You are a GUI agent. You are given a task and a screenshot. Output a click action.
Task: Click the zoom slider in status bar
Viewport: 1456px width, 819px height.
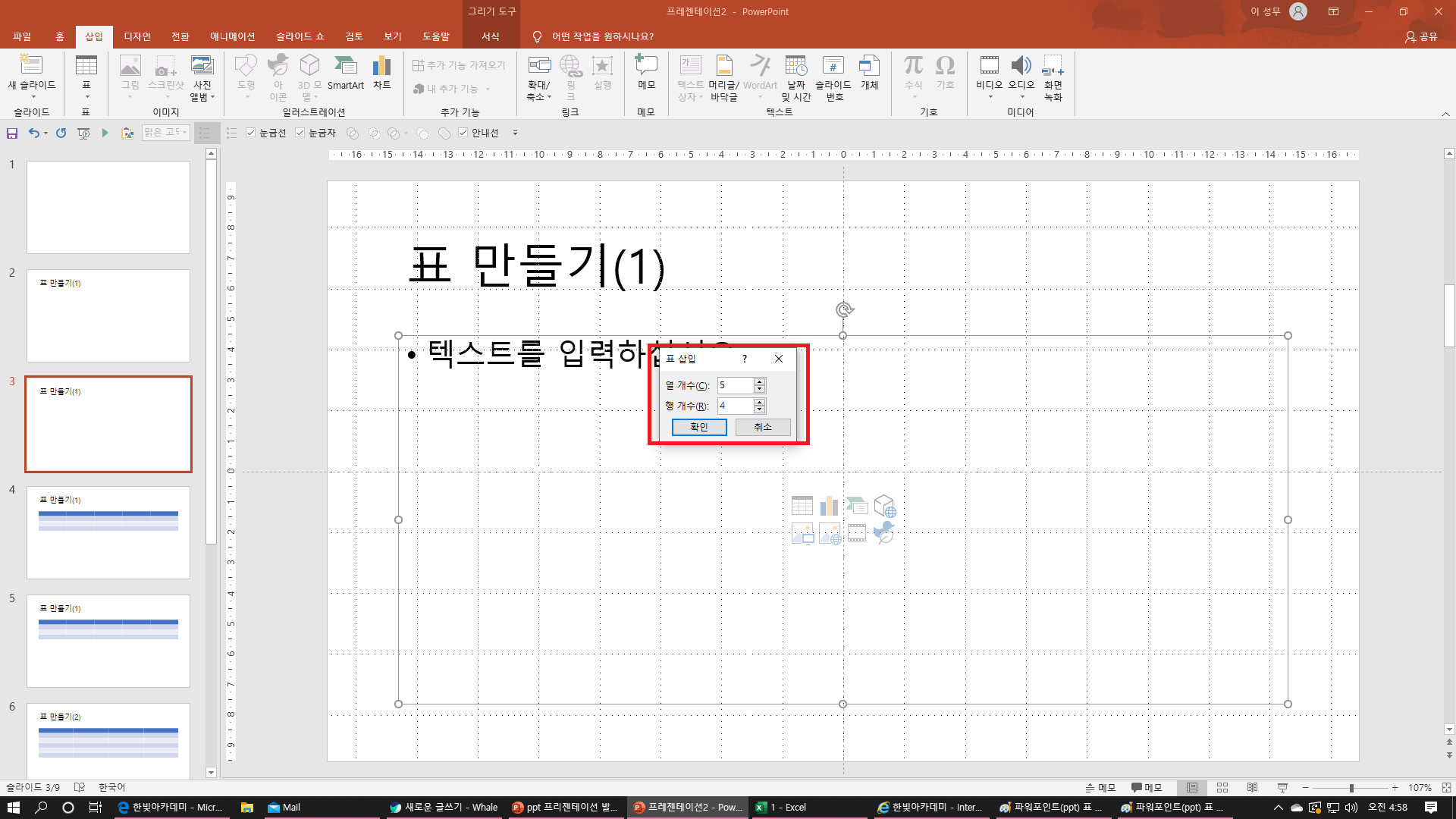1351,788
